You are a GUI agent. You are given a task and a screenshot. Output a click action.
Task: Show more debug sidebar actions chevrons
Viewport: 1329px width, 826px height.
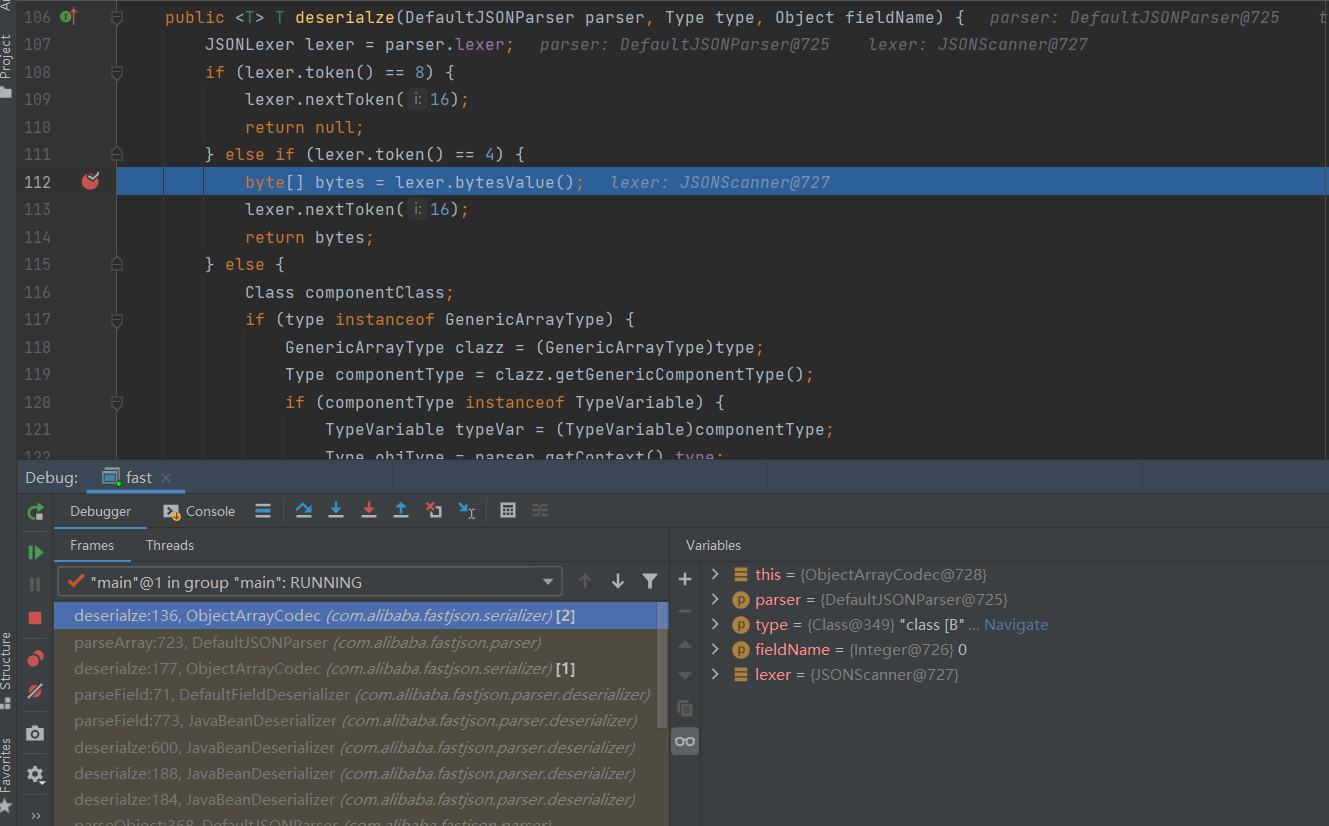pos(36,816)
